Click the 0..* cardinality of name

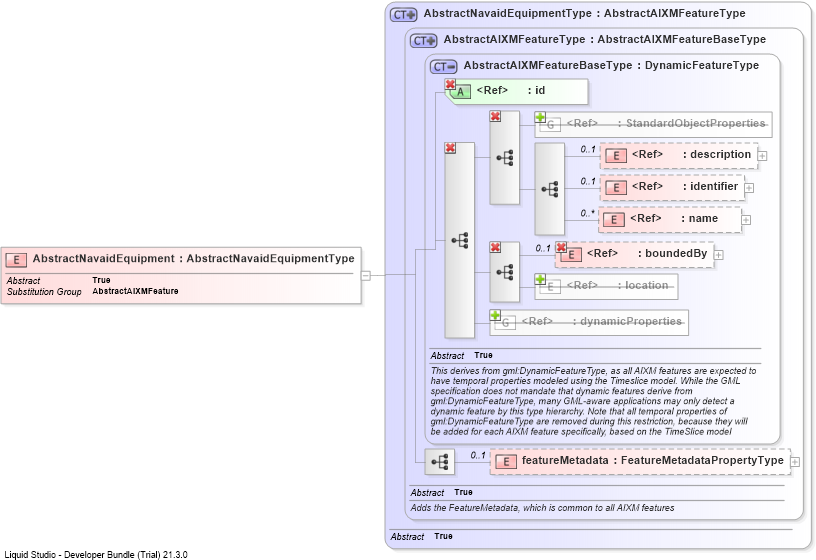coord(588,213)
